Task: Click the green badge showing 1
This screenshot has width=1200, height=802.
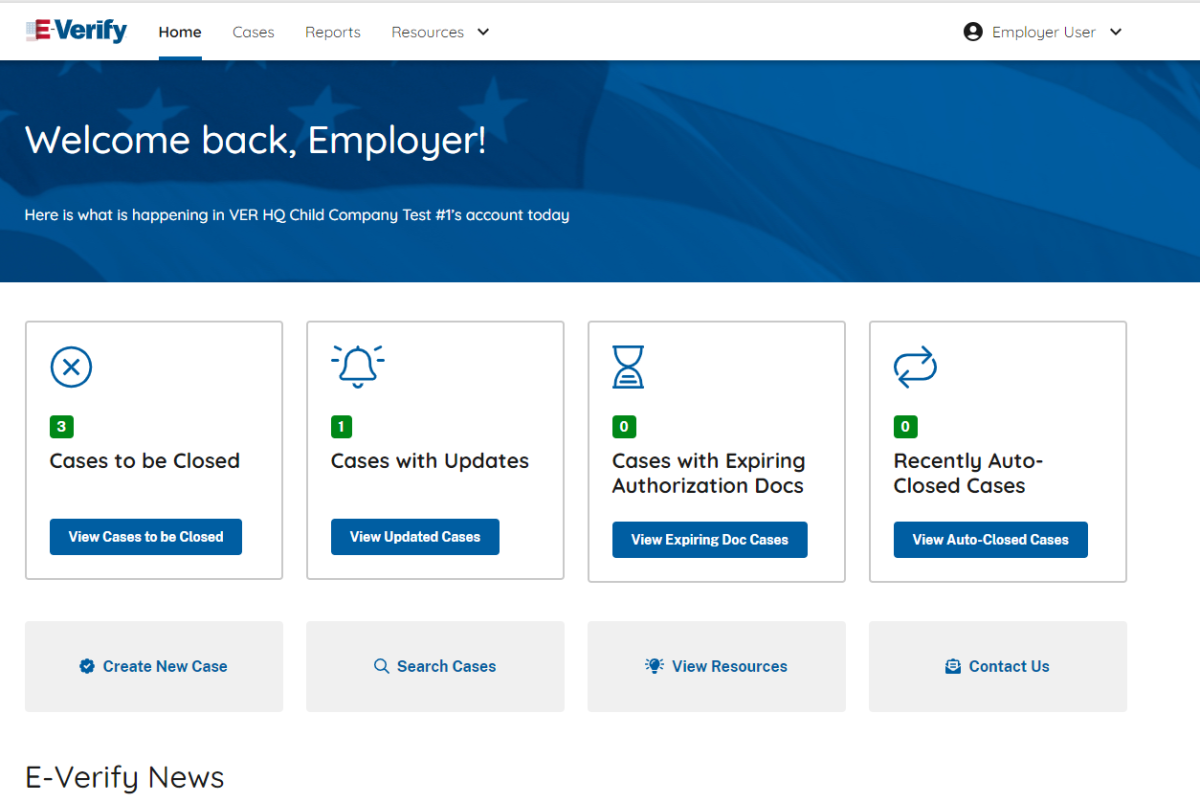Action: tap(341, 427)
